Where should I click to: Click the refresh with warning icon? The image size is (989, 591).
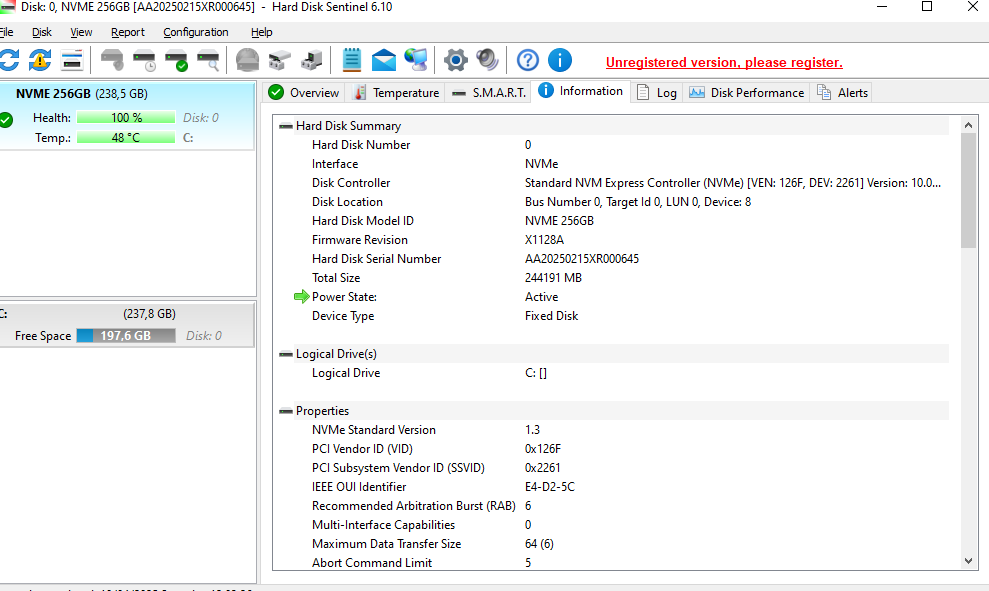point(40,60)
